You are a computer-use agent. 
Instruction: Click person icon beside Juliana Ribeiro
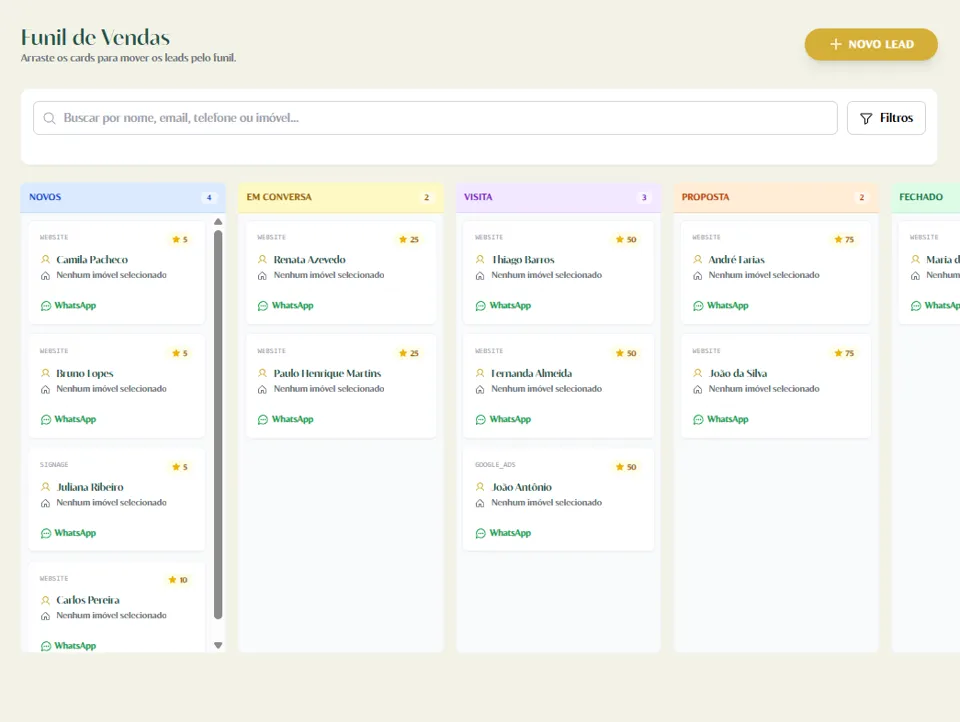click(45, 487)
